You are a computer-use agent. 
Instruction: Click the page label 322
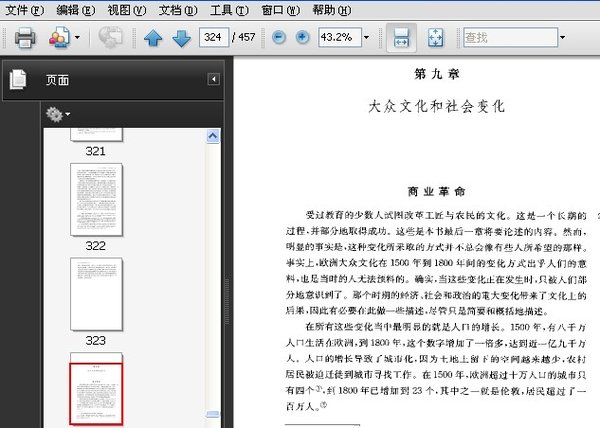click(96, 246)
